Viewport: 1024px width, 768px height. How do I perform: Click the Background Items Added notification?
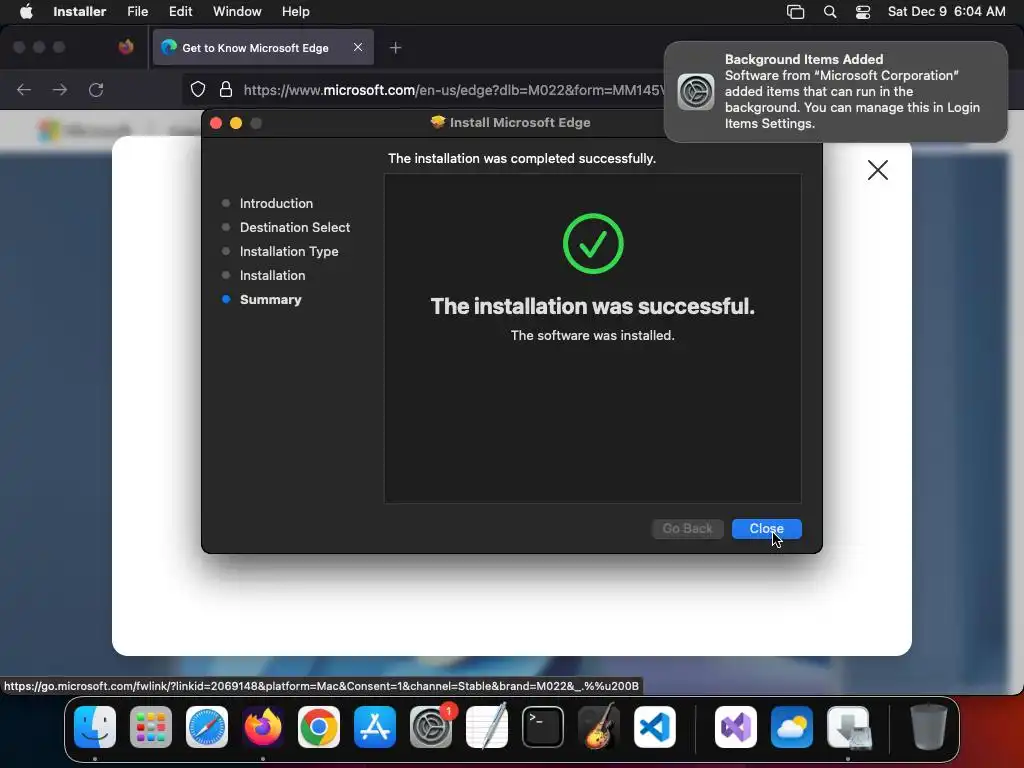tap(835, 91)
